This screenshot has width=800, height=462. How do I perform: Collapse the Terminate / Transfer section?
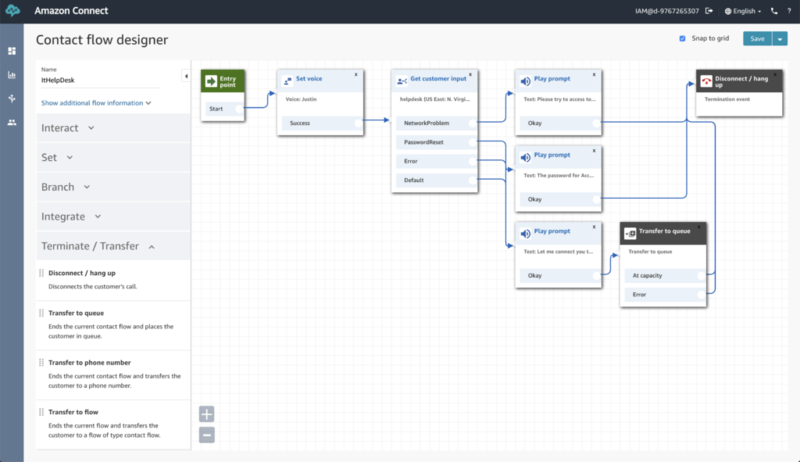point(113,246)
